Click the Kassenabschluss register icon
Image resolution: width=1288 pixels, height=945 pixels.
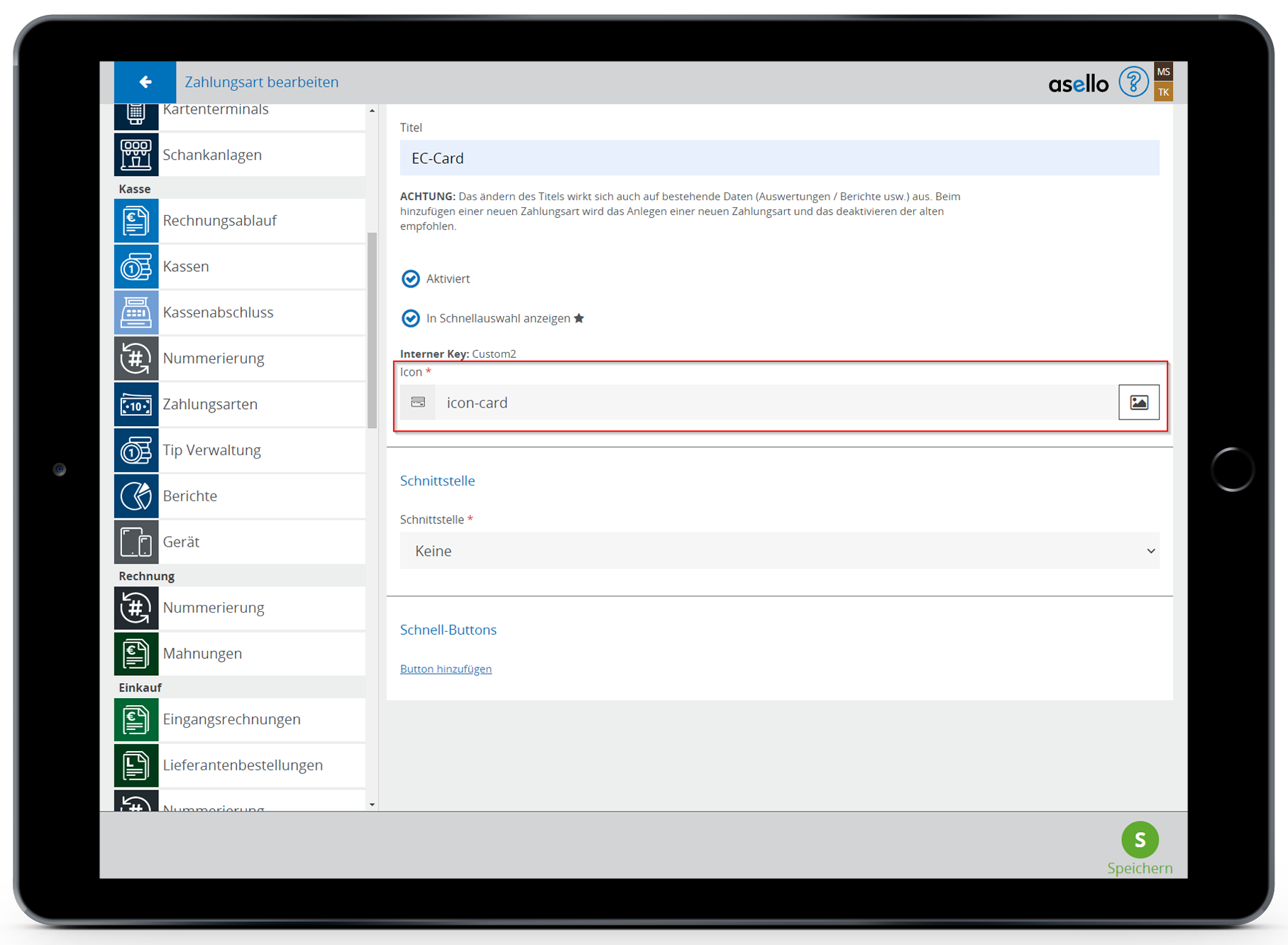coord(136,312)
